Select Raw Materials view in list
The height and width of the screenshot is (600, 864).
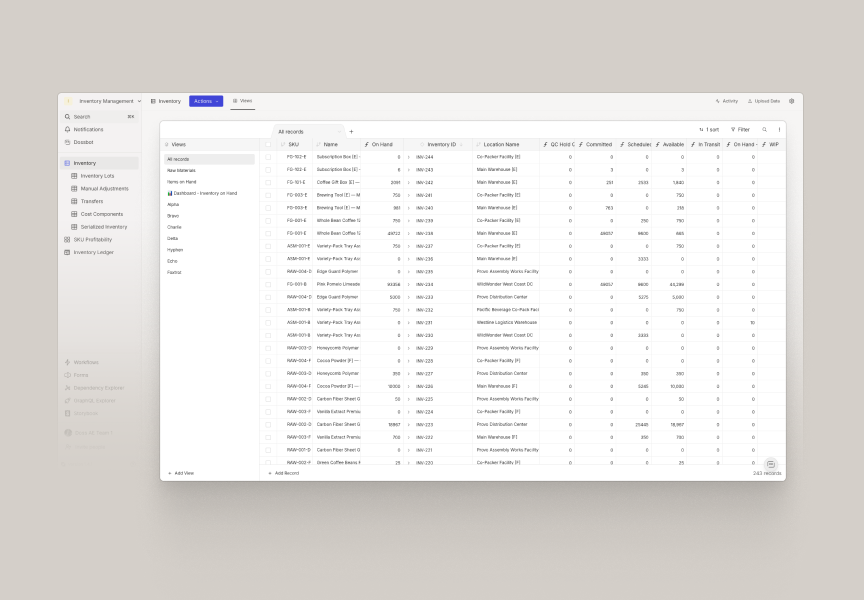click(x=209, y=170)
